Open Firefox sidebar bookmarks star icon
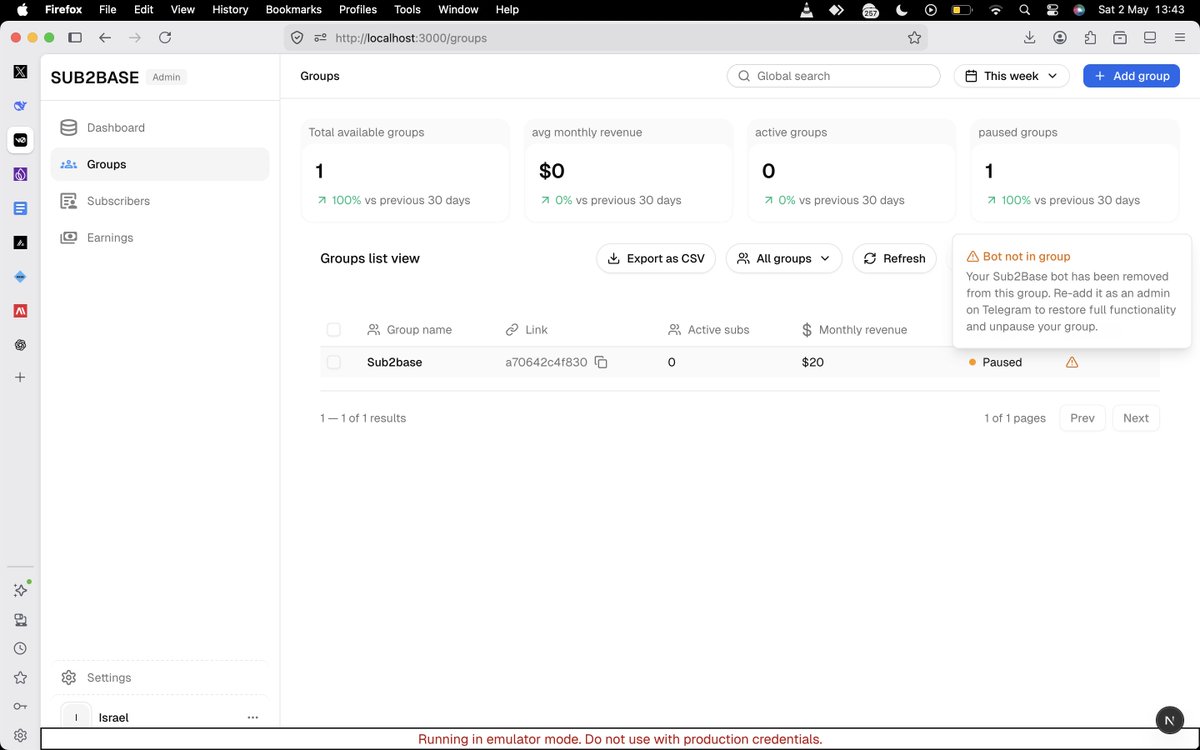 click(x=20, y=677)
